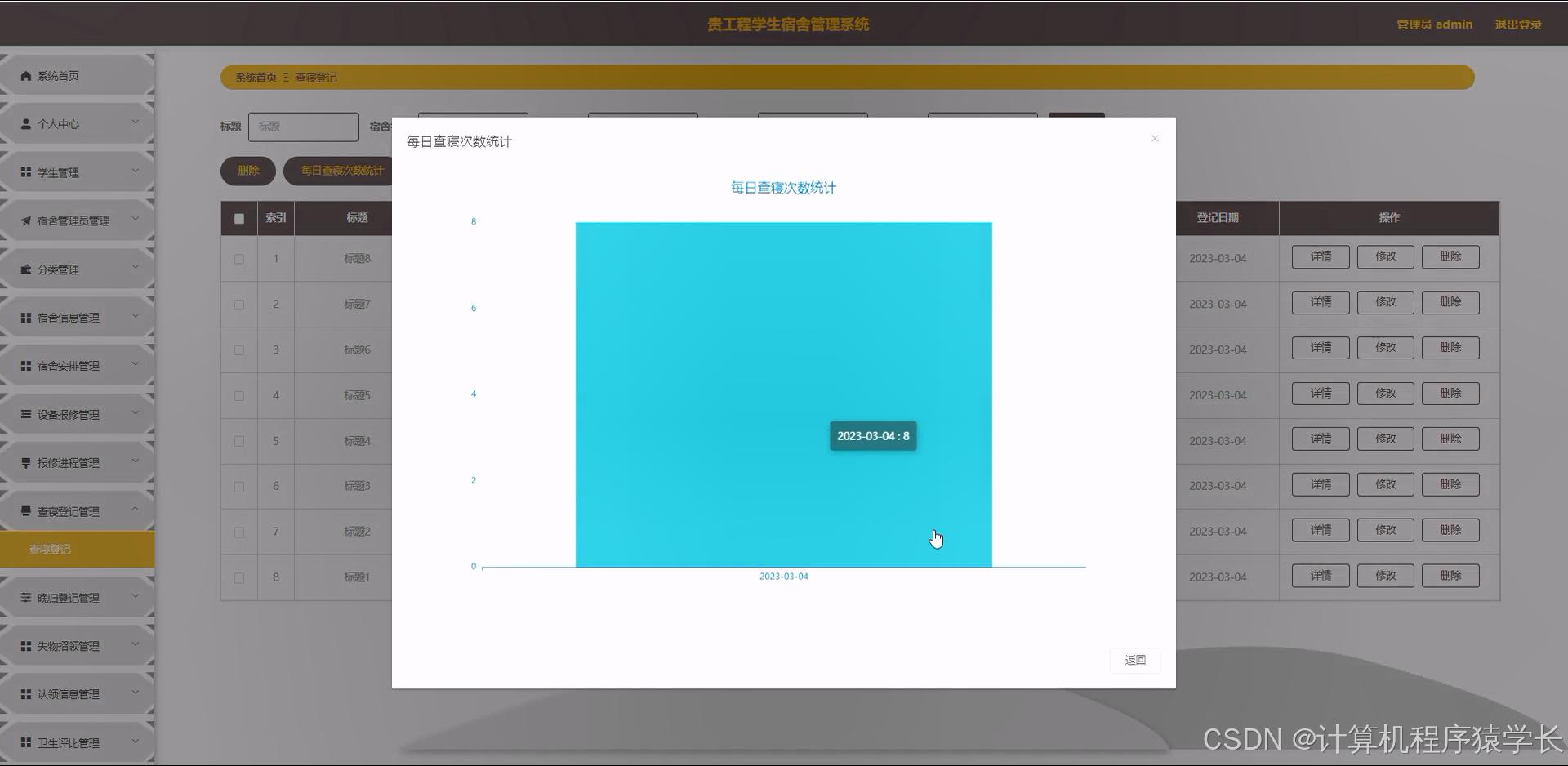
Task: Click 修改 for the first row
Action: [x=1386, y=257]
